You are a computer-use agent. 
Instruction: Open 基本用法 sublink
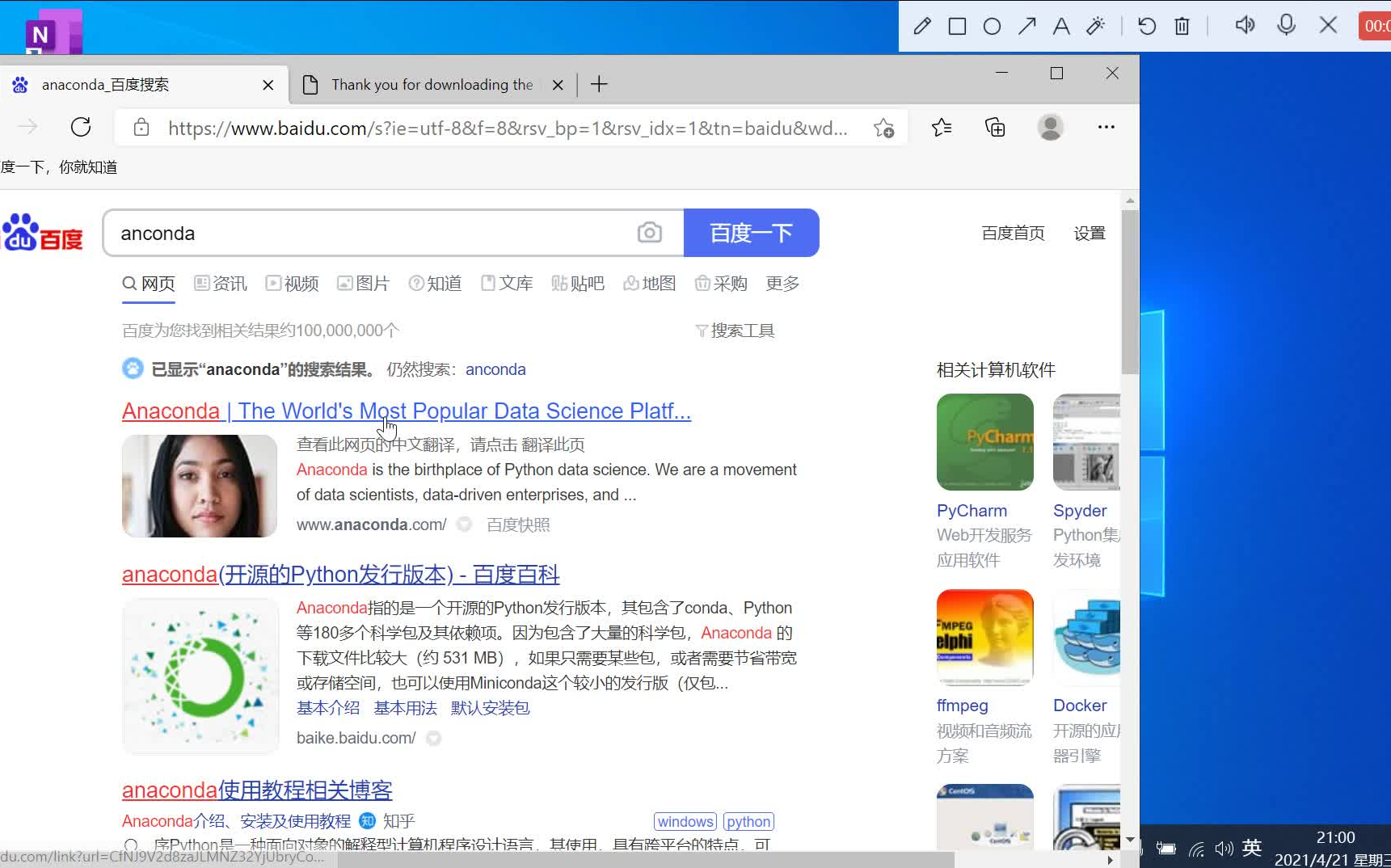coord(405,708)
